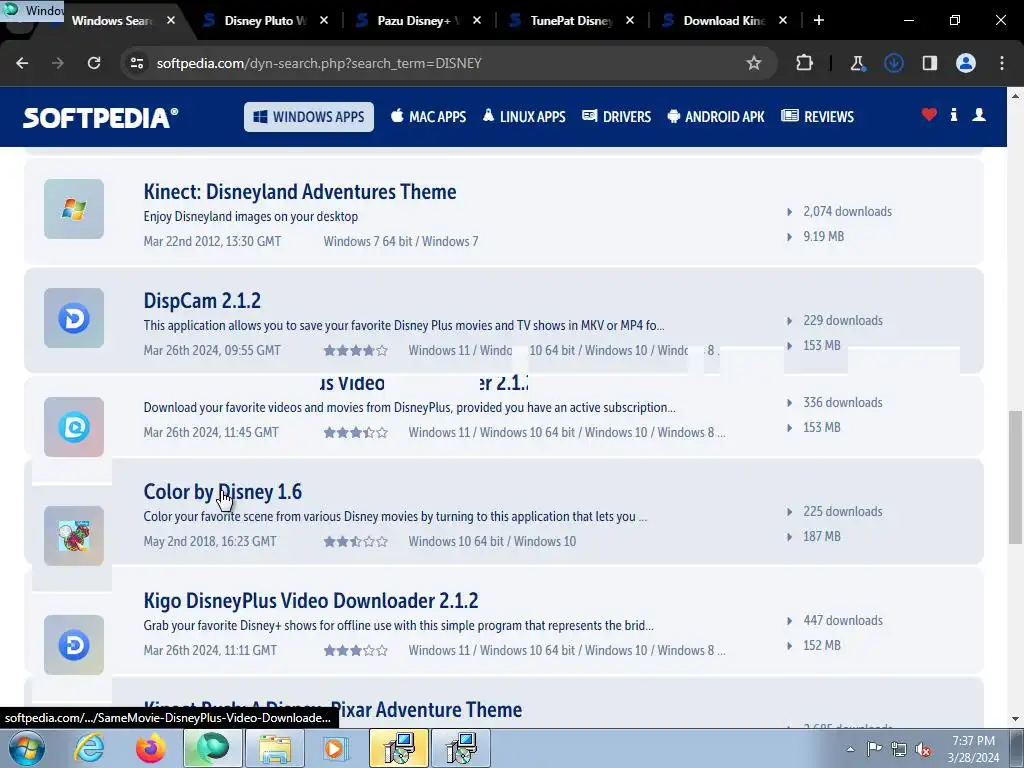This screenshot has width=1024, height=768.
Task: Switch to Windows Search browser tab
Action: click(x=111, y=20)
